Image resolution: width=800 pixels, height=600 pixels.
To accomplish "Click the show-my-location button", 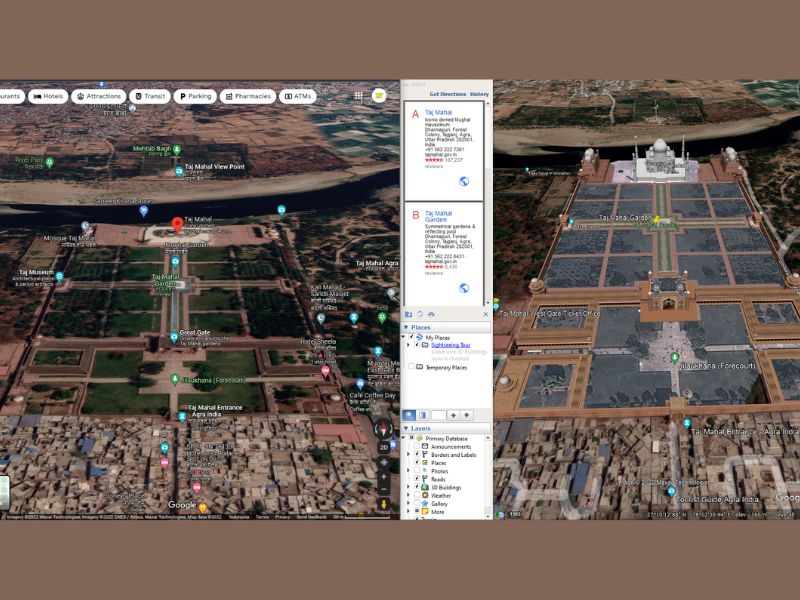I will (384, 462).
